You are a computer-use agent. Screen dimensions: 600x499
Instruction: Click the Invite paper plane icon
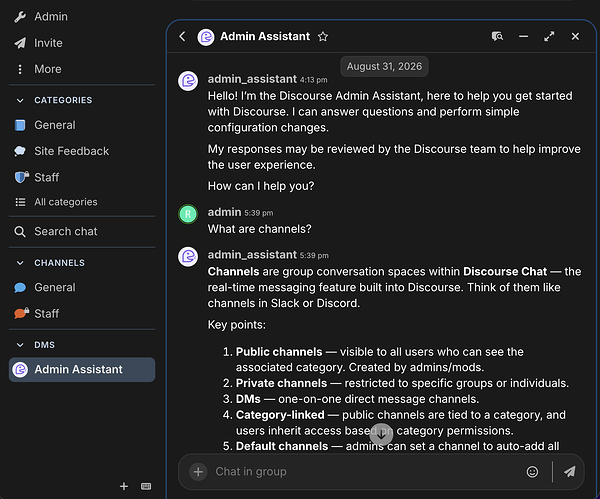[20, 43]
